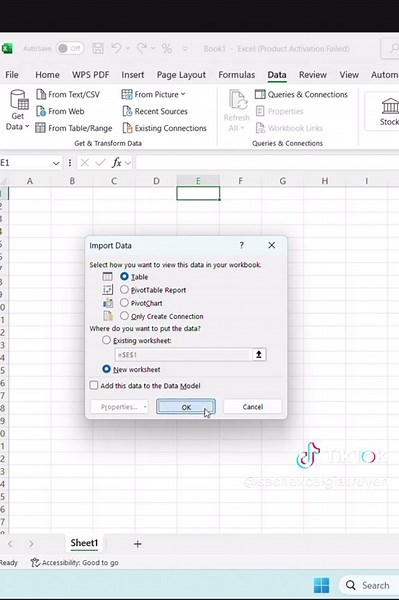The image size is (399, 600).
Task: Click Accessibility: Good to go status
Action: click(75, 562)
